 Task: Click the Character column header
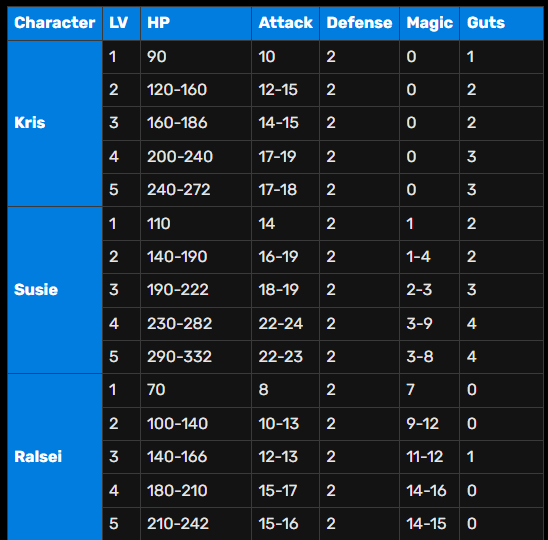pos(55,23)
